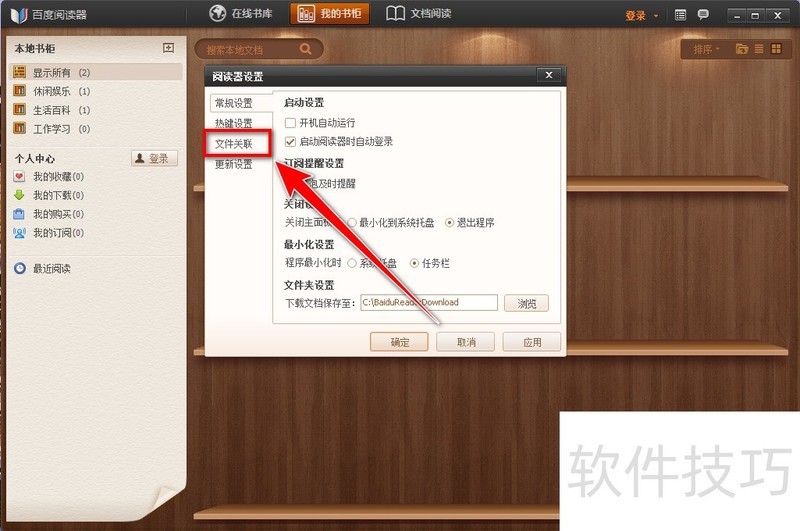Open 我的收藏(0) favorites
Image resolution: width=800 pixels, height=531 pixels.
click(58, 176)
